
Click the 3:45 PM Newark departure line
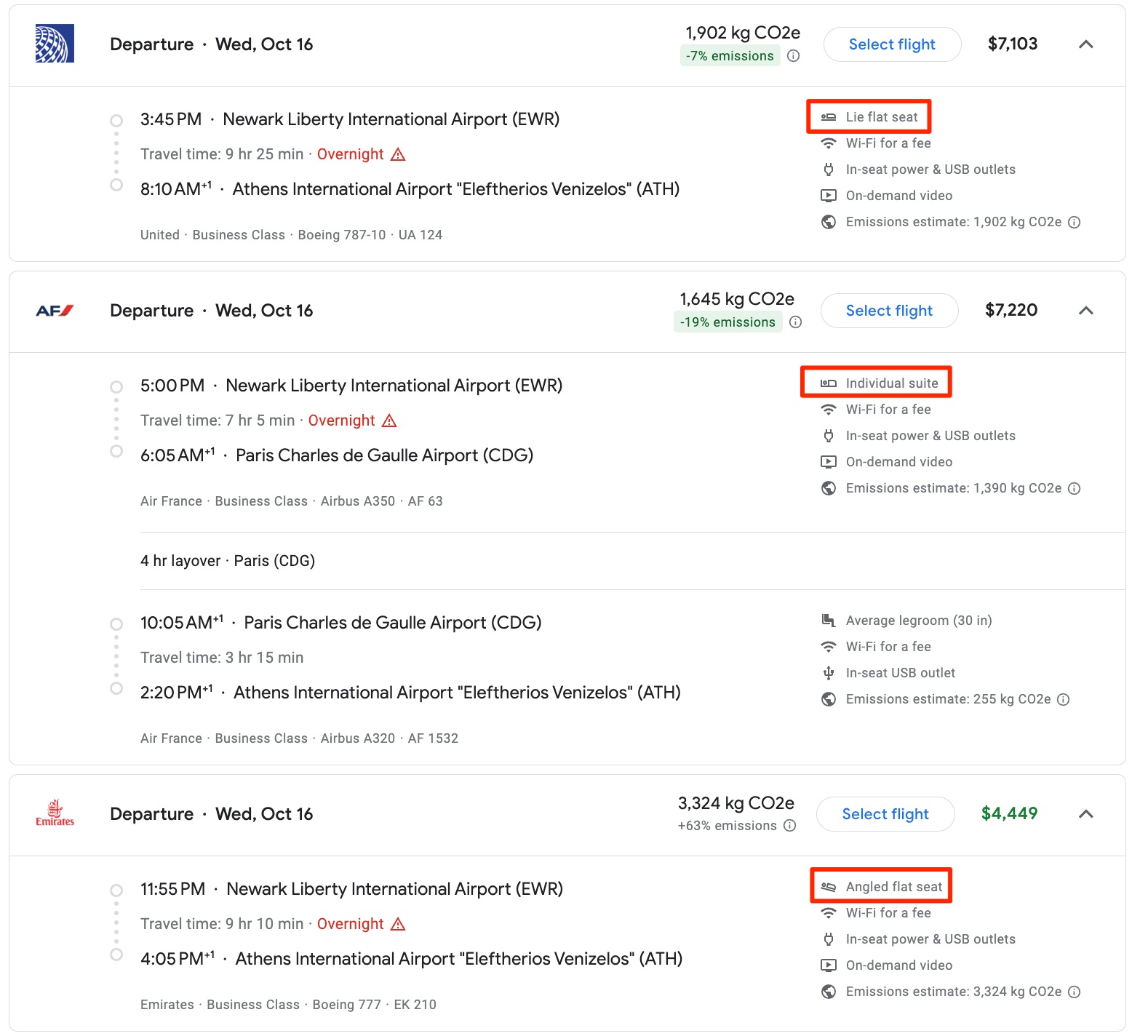(x=350, y=119)
